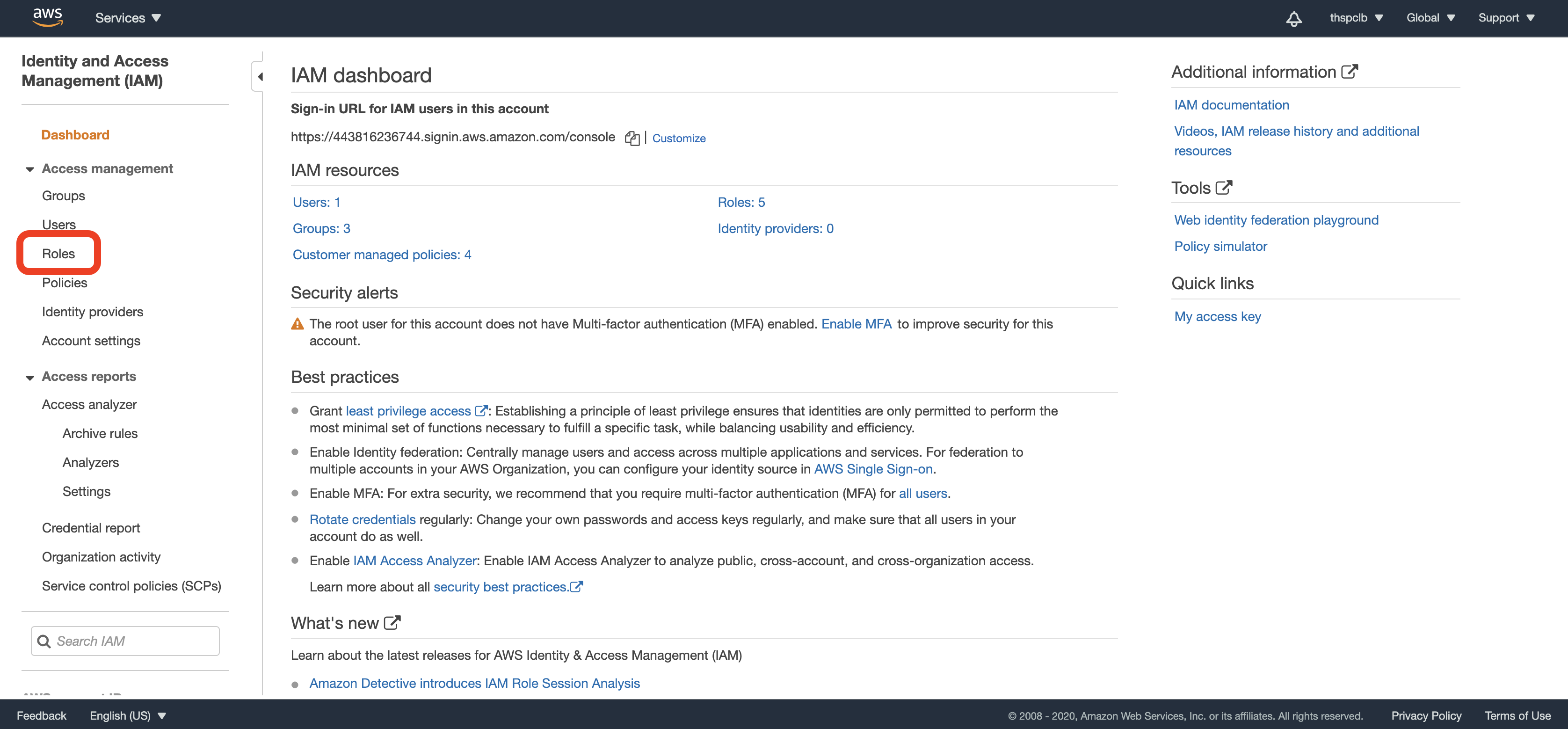
Task: Open Organization activity in the sidebar
Action: 101,557
